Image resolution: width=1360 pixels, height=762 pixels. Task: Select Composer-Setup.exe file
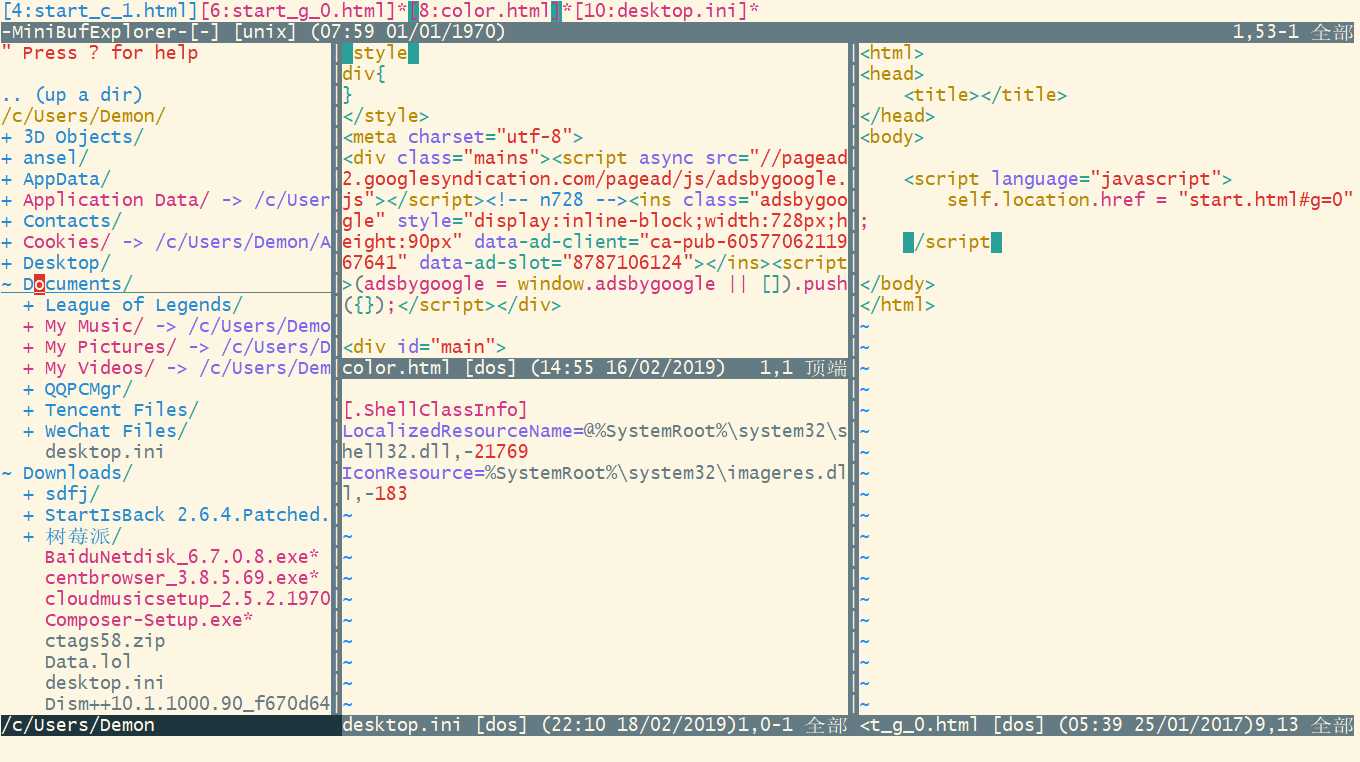[149, 620]
